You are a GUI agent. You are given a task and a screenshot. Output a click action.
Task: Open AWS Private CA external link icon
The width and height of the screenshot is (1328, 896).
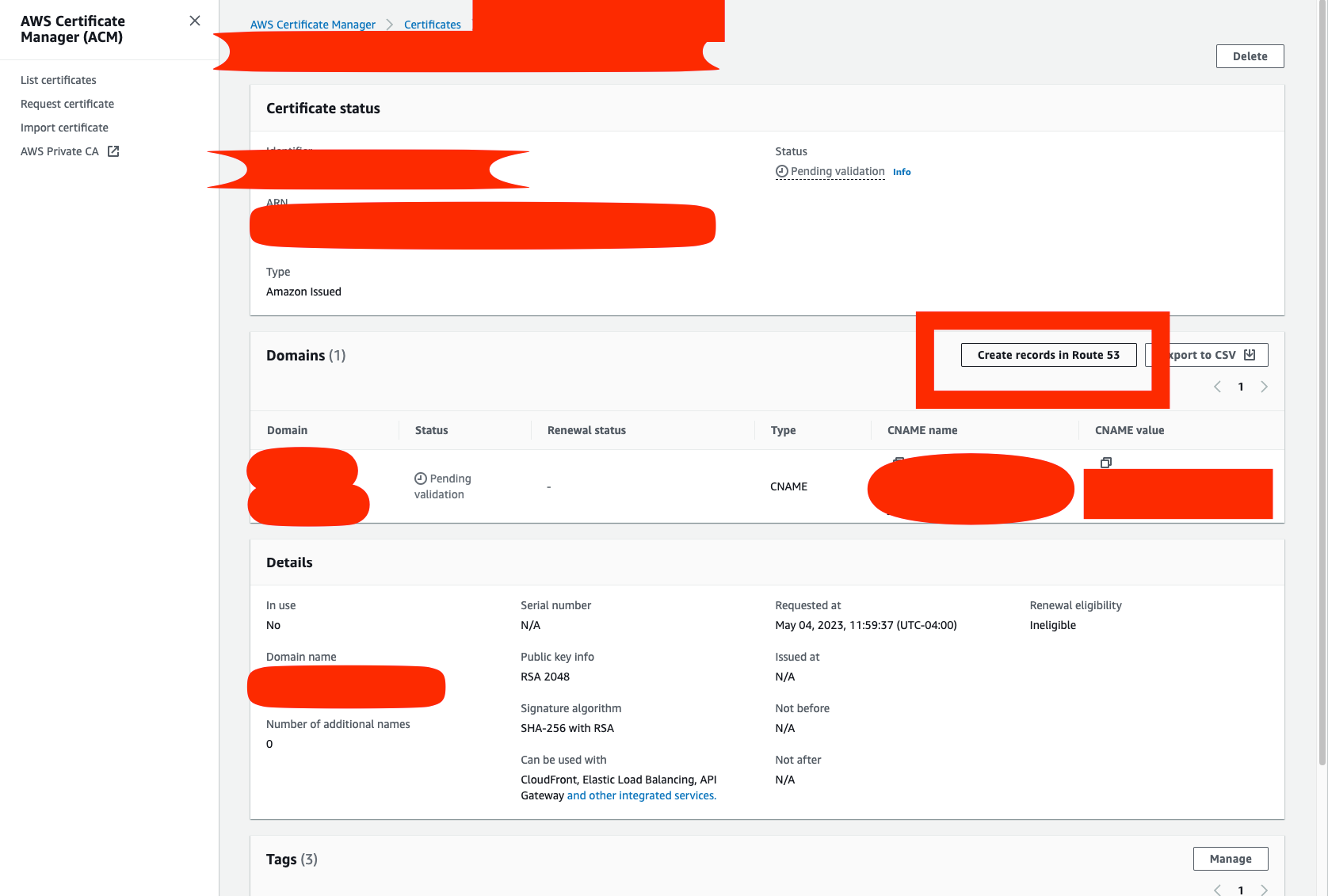tap(113, 151)
